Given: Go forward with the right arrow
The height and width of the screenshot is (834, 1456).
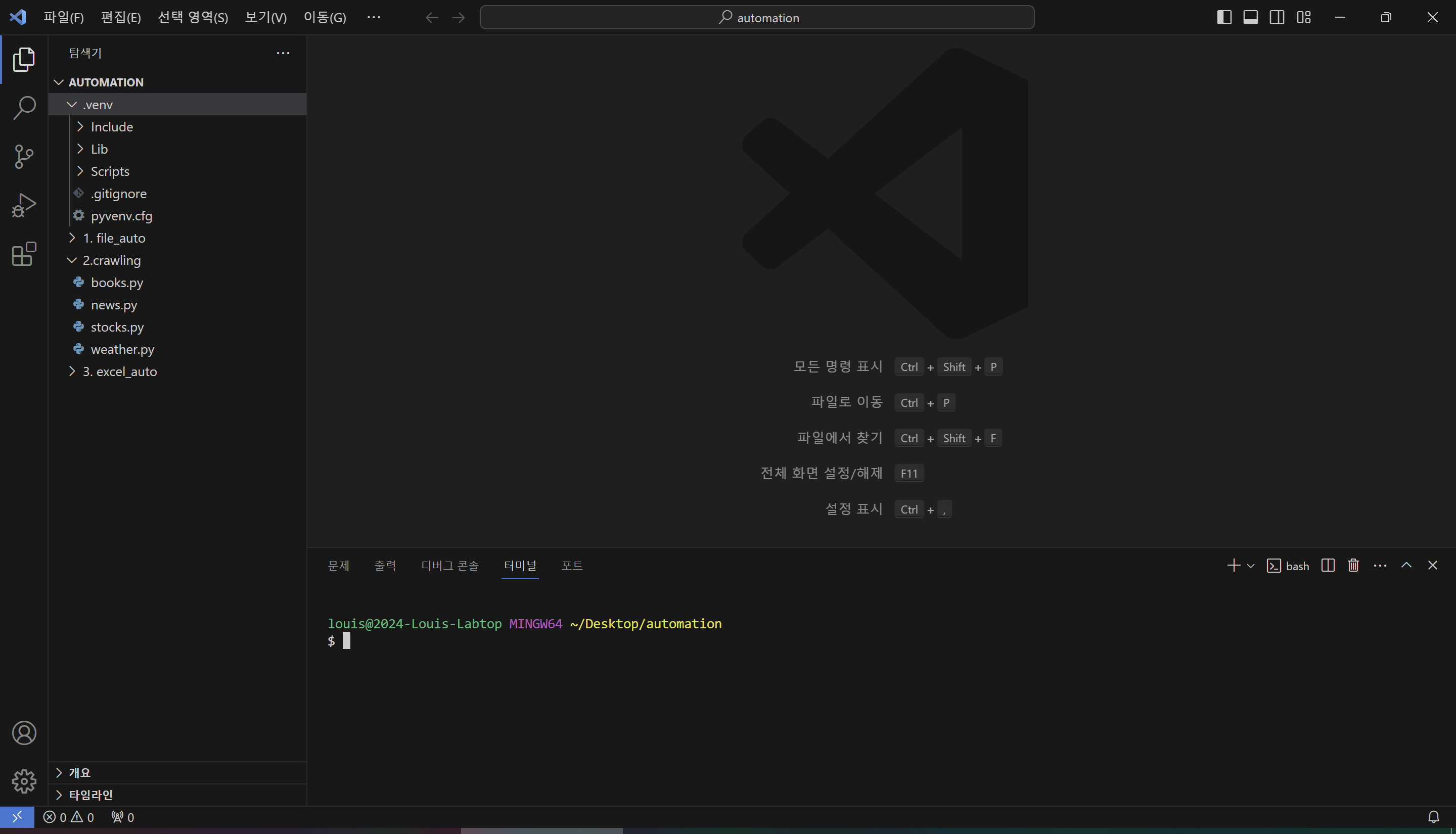Looking at the screenshot, I should [x=458, y=18].
